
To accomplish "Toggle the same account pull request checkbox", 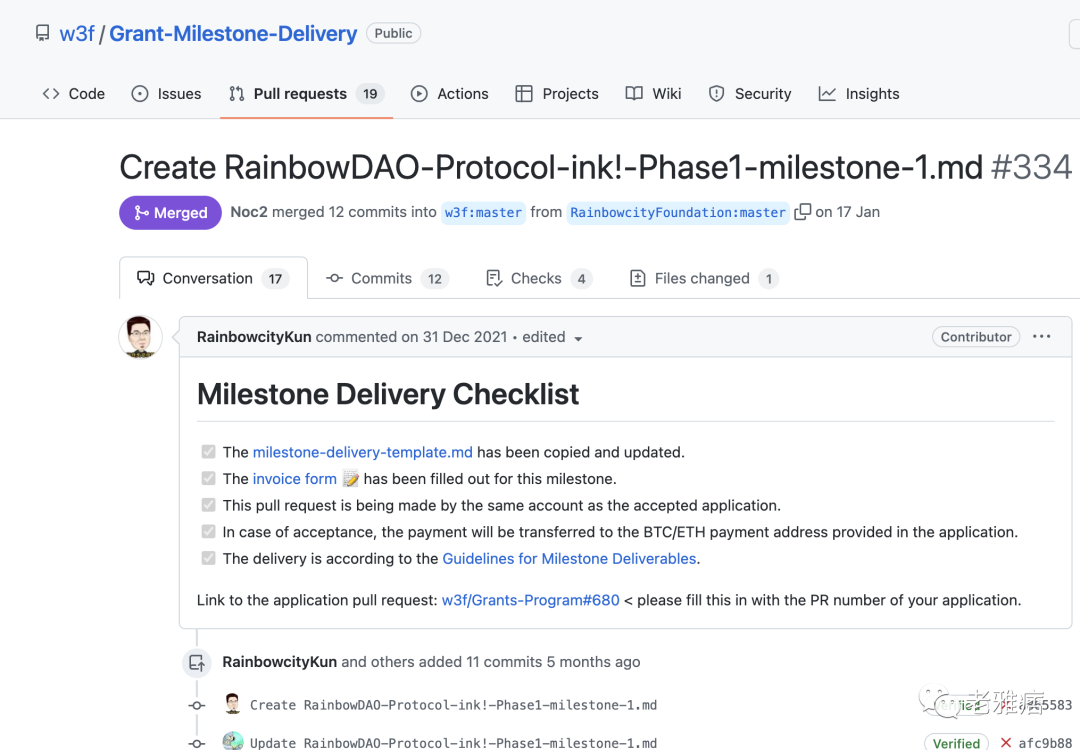I will coord(208,505).
